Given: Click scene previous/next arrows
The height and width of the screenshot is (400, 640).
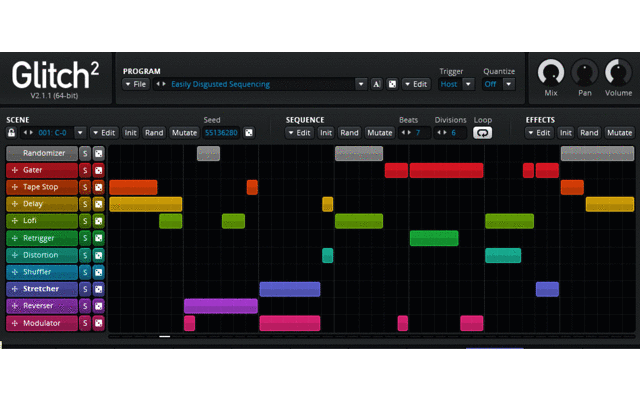Looking at the screenshot, I should [x=28, y=133].
